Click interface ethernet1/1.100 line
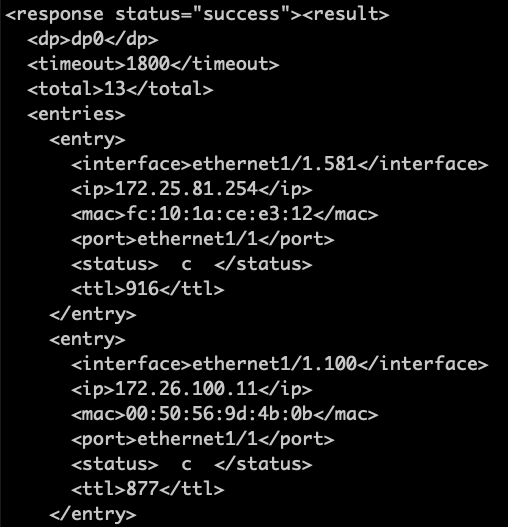This screenshot has height=527, width=508. click(280, 364)
